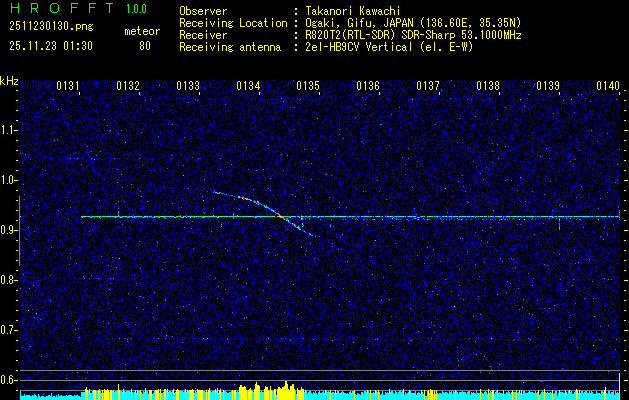Select the 0137 time marker label

point(428,86)
